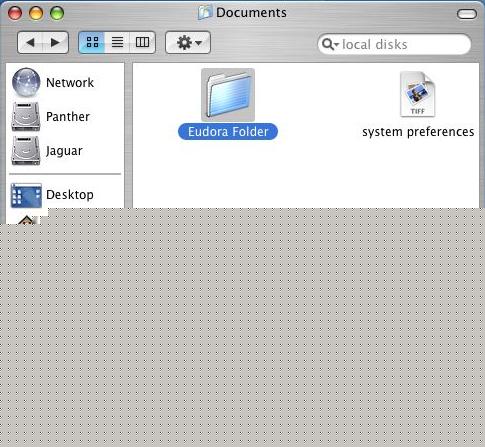The height and width of the screenshot is (447, 485).
Task: Click the Home house icon in sidebar
Action: (27, 220)
